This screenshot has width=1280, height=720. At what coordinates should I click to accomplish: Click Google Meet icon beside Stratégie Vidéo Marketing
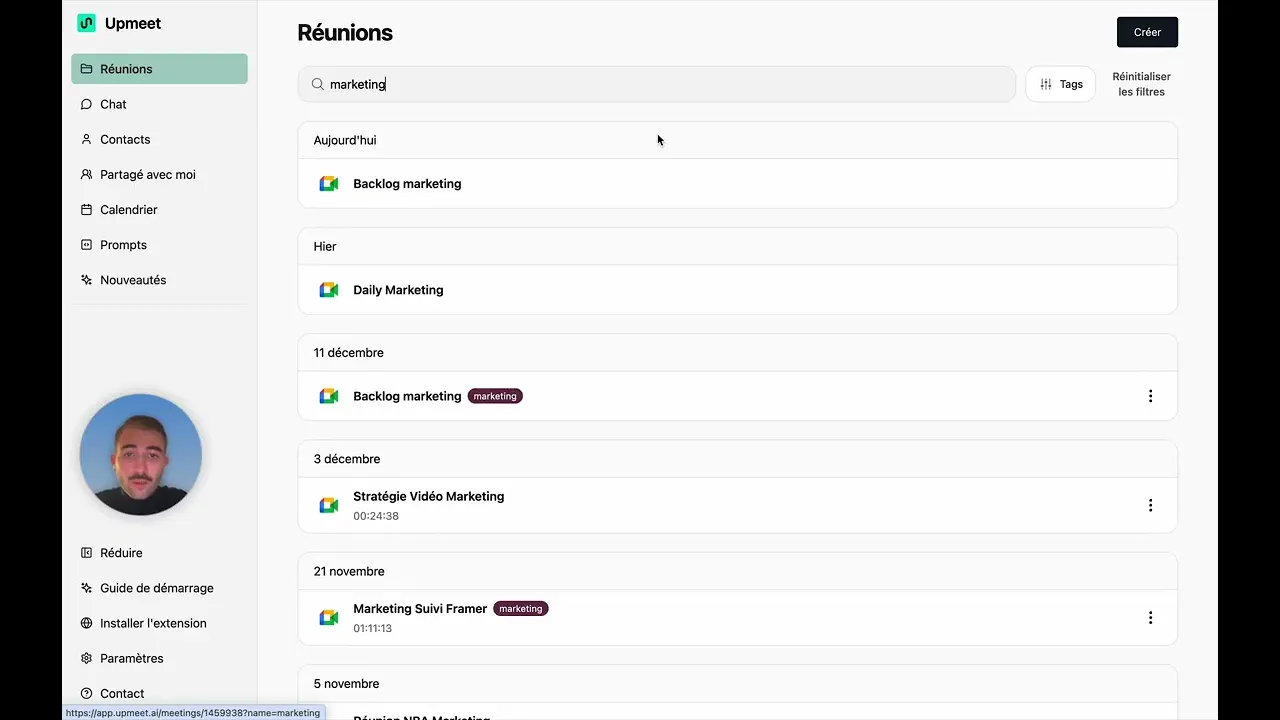pyautogui.click(x=329, y=505)
